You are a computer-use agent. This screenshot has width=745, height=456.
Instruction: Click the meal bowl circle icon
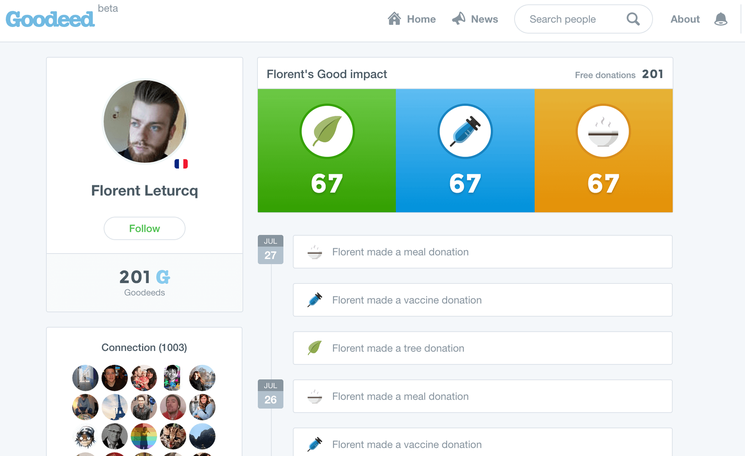pos(603,131)
